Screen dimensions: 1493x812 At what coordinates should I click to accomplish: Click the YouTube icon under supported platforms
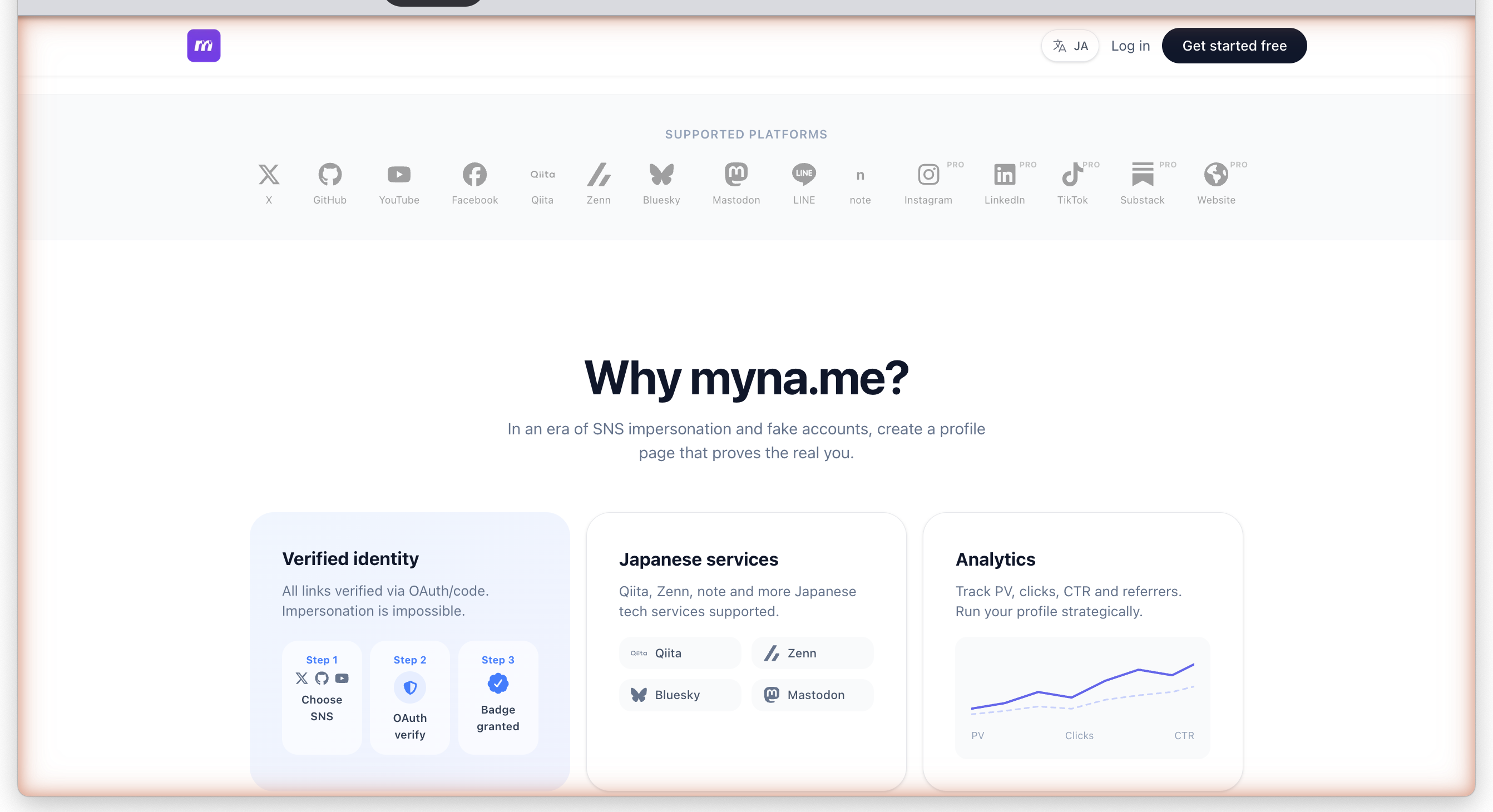click(399, 175)
